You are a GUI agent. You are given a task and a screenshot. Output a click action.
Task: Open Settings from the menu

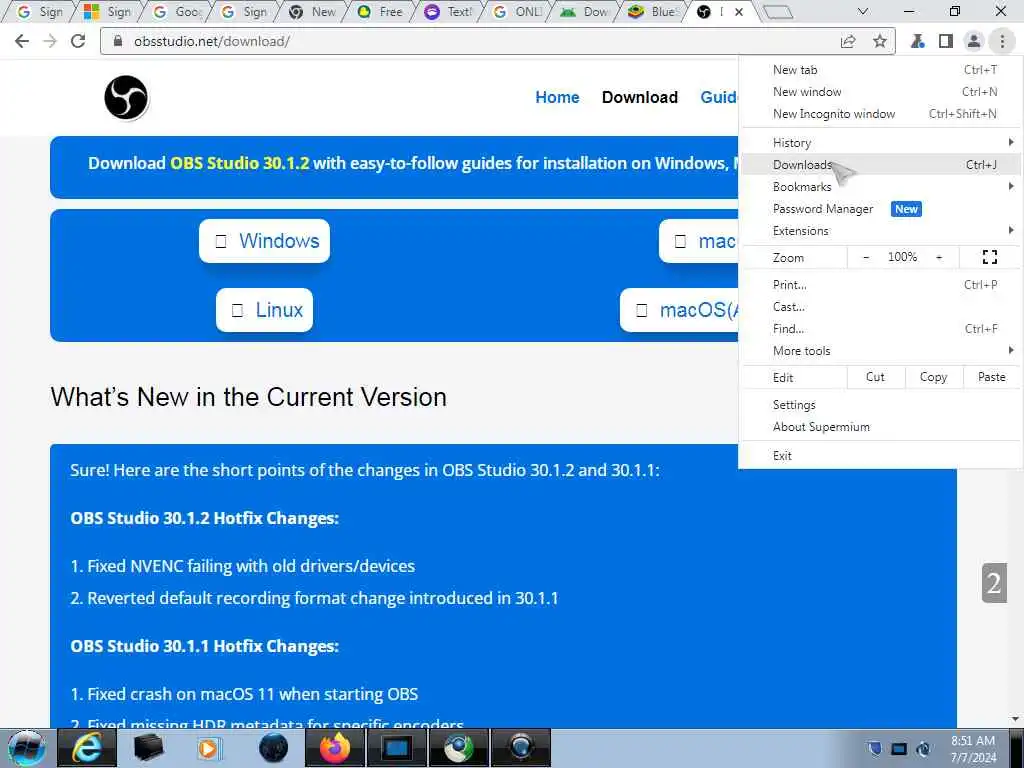(x=880, y=405)
